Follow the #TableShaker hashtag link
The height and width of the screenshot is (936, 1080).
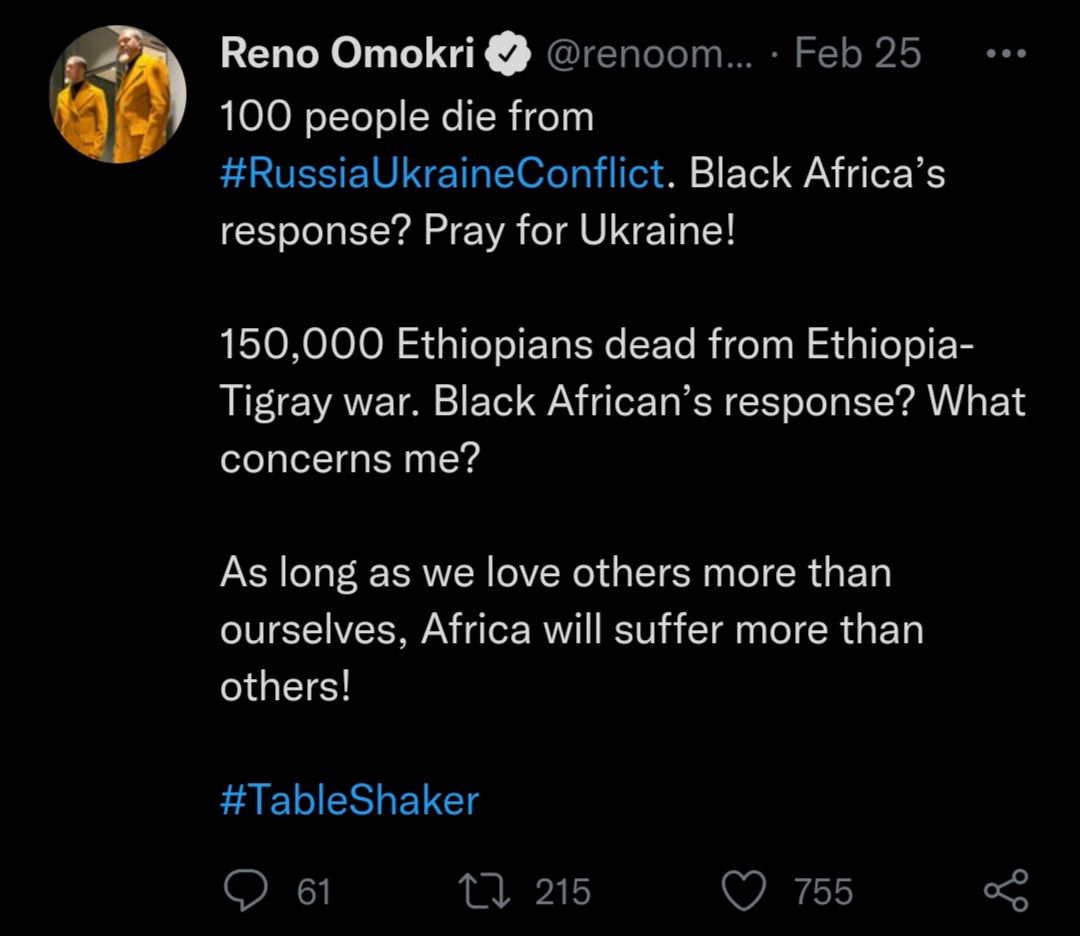pyautogui.click(x=349, y=800)
